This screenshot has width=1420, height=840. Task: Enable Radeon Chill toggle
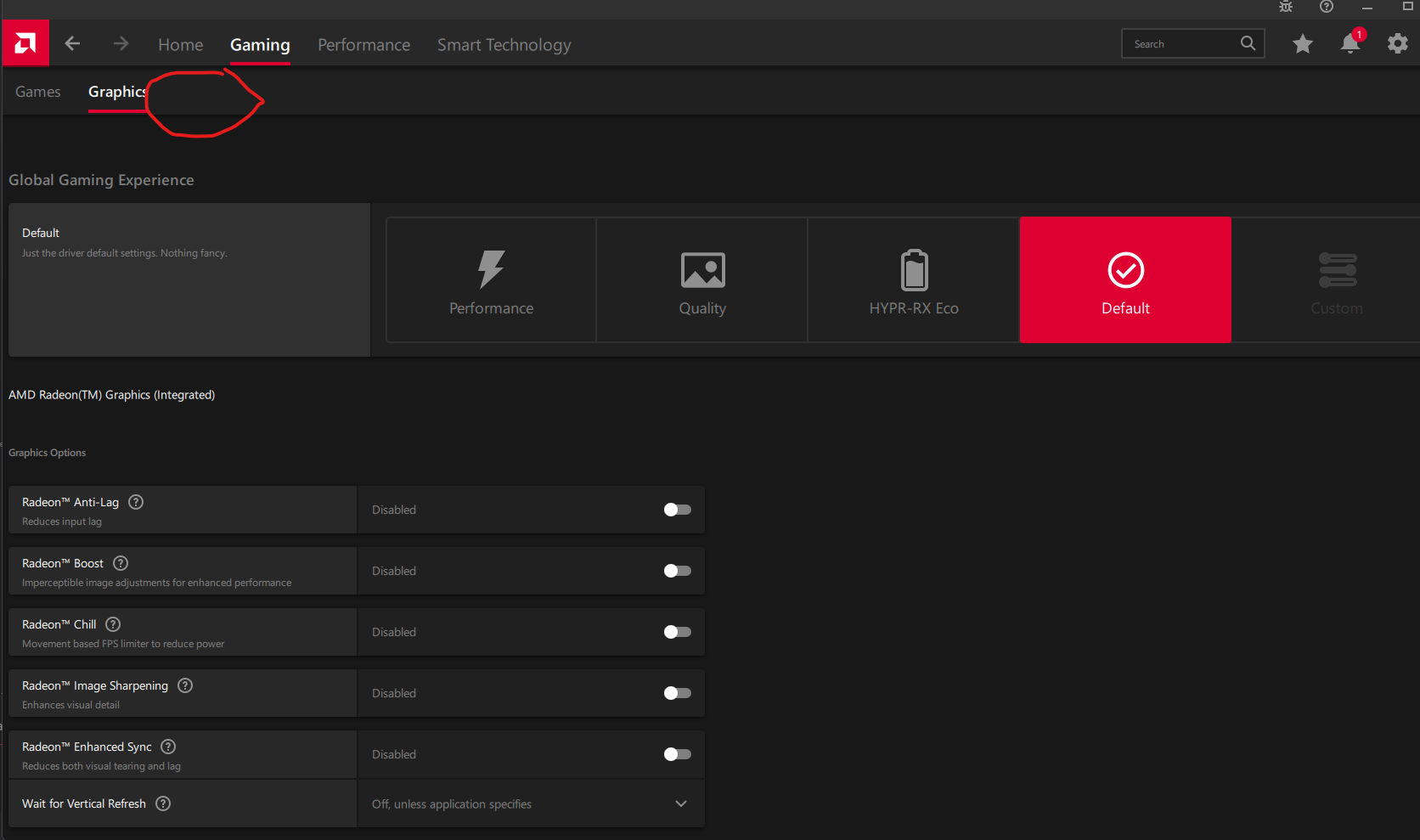[x=677, y=632]
